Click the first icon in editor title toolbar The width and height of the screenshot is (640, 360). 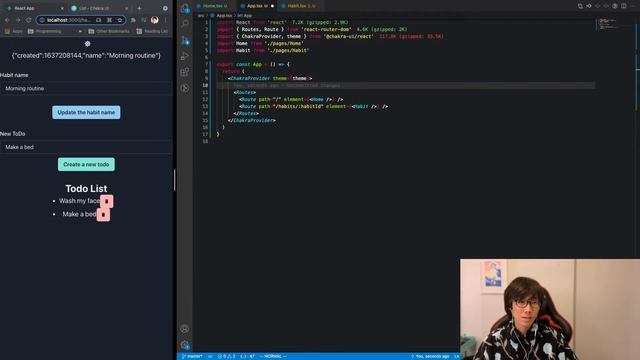[580, 6]
